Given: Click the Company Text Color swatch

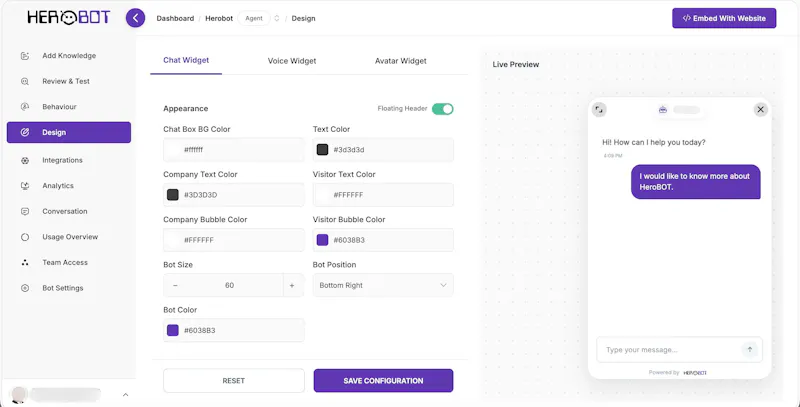Looking at the screenshot, I should (173, 194).
